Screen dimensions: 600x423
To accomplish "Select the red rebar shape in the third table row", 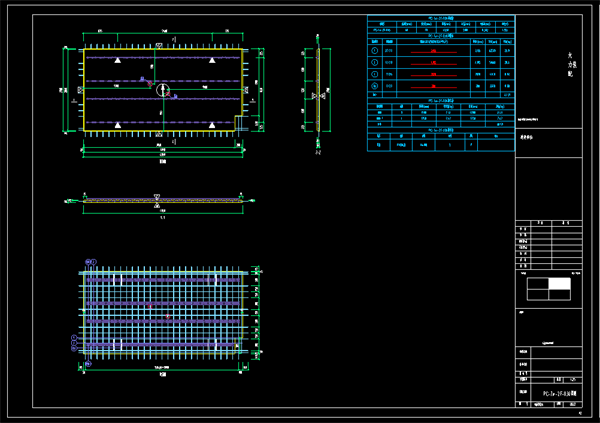I will (434, 75).
